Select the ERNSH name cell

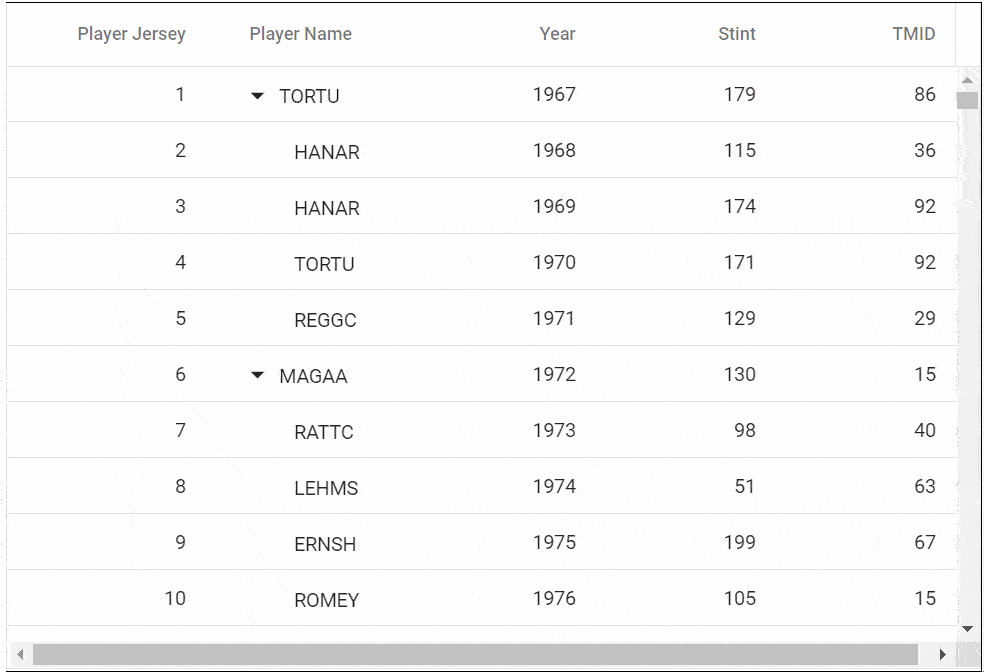325,544
